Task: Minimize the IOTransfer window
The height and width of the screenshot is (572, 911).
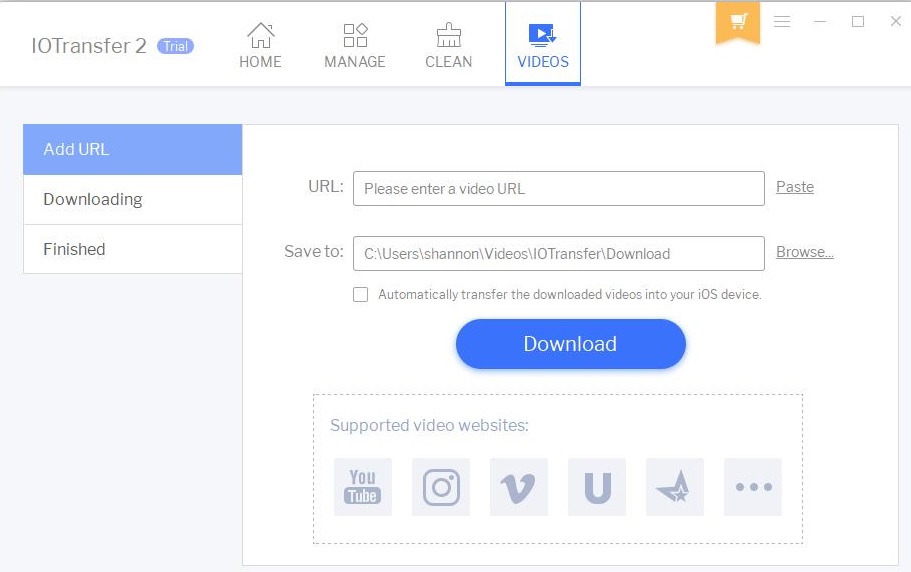Action: click(x=820, y=21)
